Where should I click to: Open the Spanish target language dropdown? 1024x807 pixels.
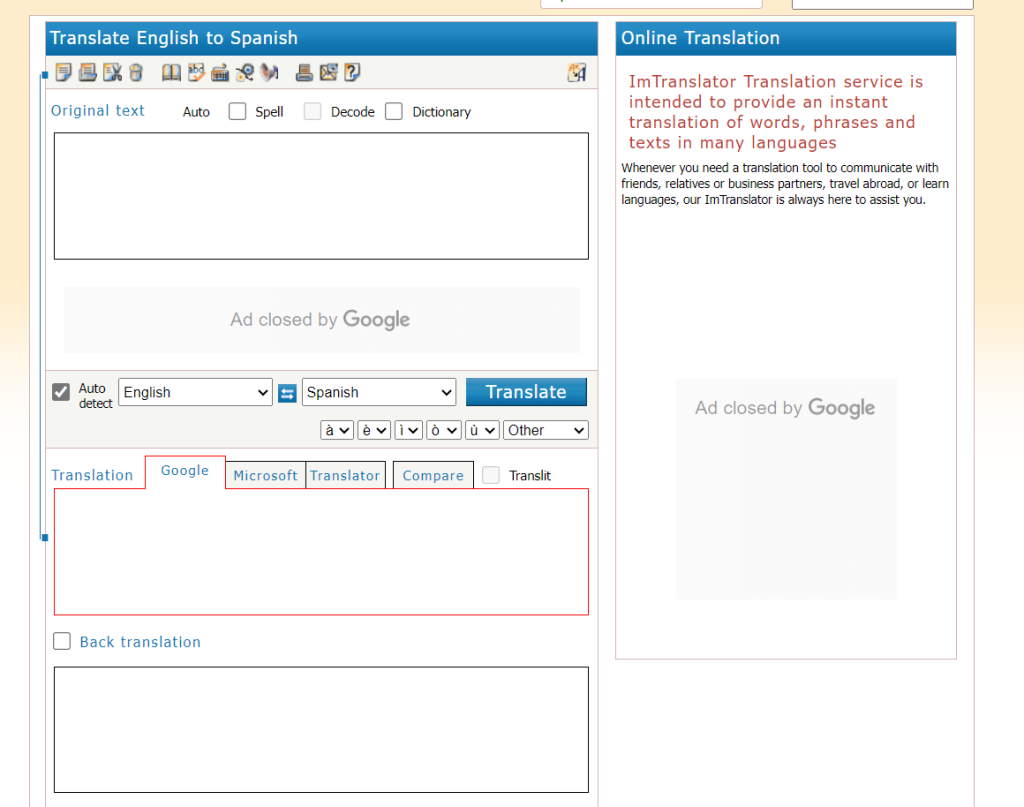(379, 392)
